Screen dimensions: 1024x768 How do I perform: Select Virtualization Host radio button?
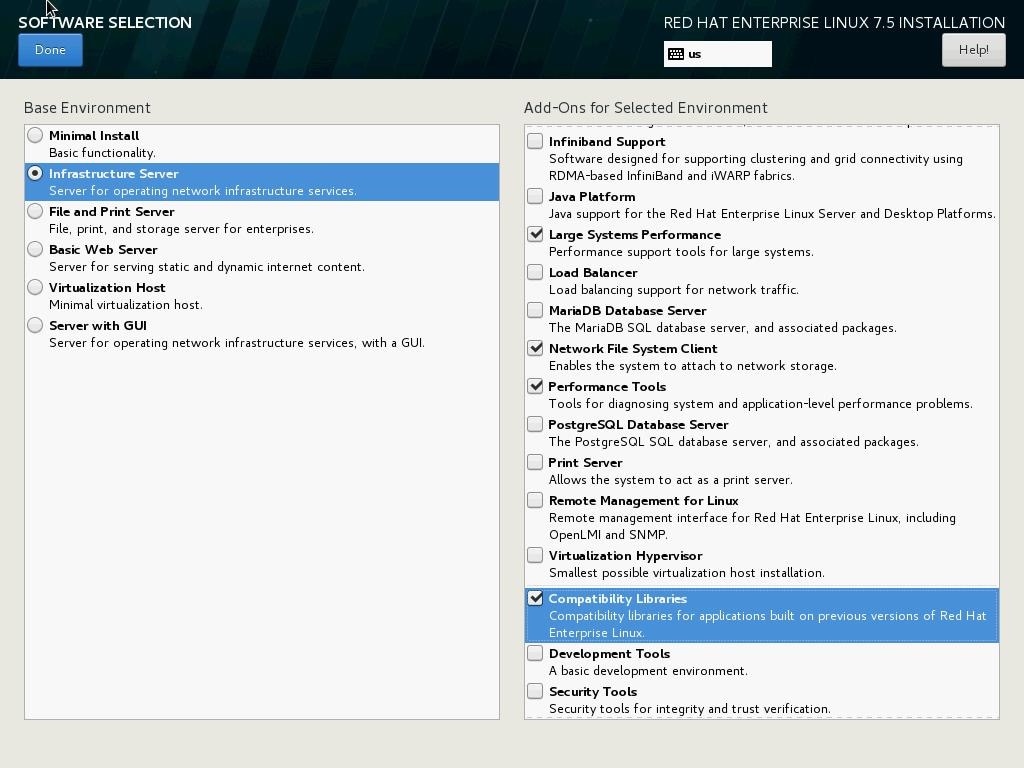(35, 287)
